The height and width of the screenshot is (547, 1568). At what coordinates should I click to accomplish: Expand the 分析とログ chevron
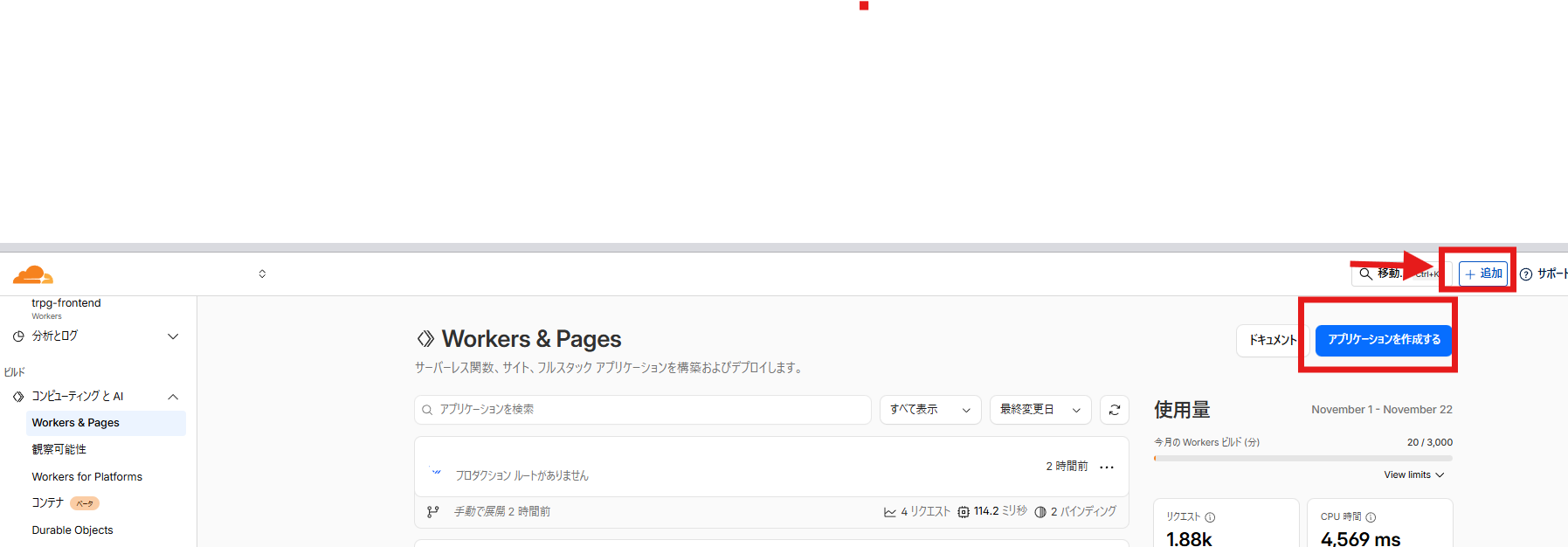click(173, 336)
